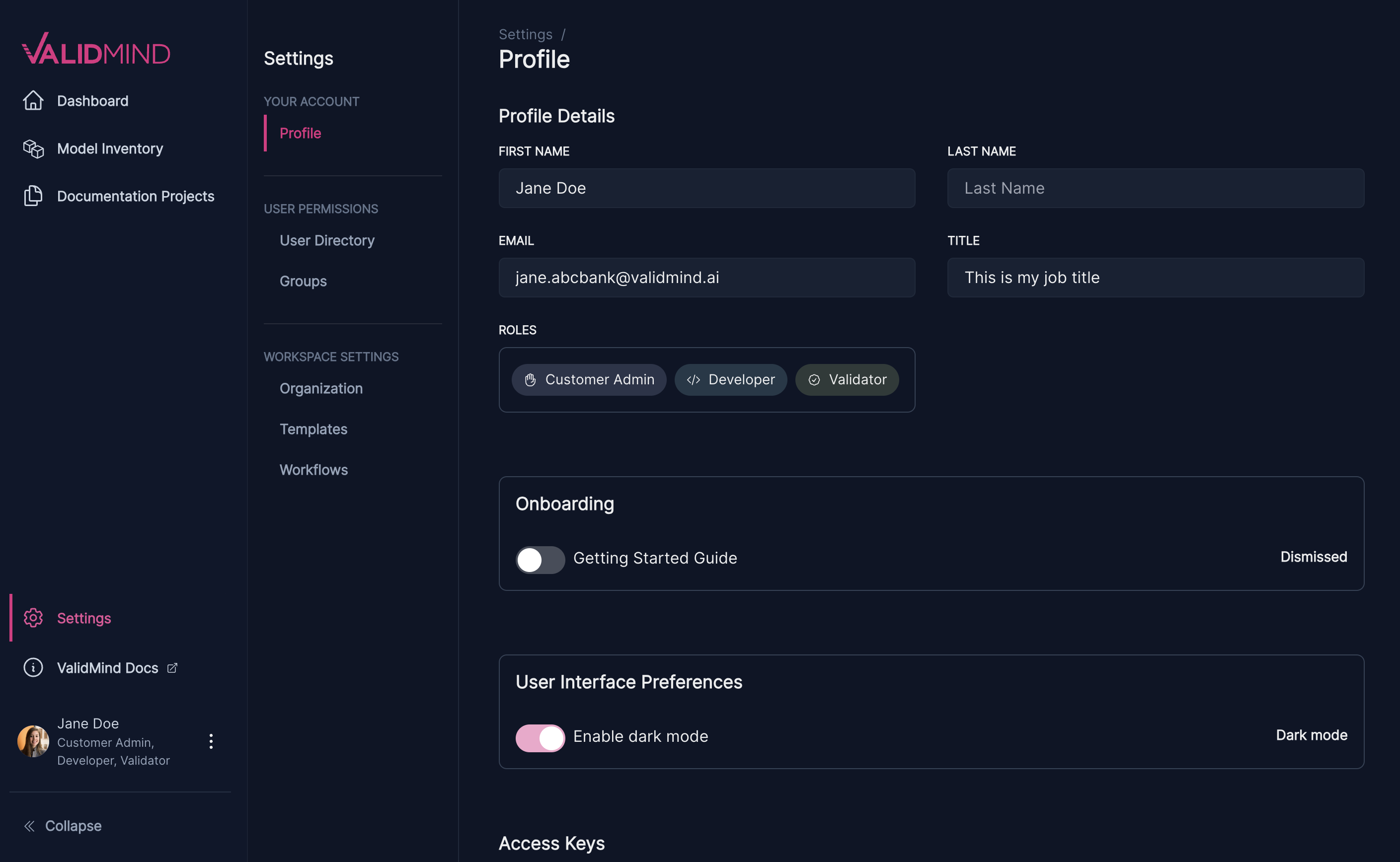Open the User Directory section

pyautogui.click(x=327, y=240)
